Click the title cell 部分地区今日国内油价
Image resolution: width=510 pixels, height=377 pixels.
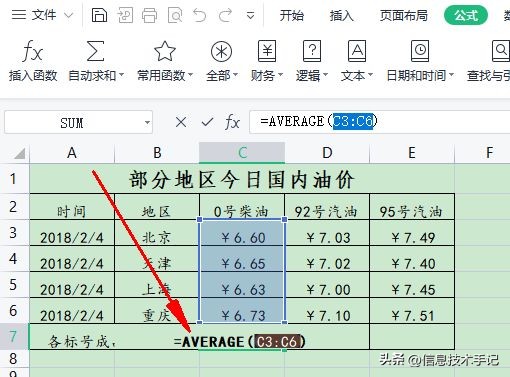coord(242,179)
